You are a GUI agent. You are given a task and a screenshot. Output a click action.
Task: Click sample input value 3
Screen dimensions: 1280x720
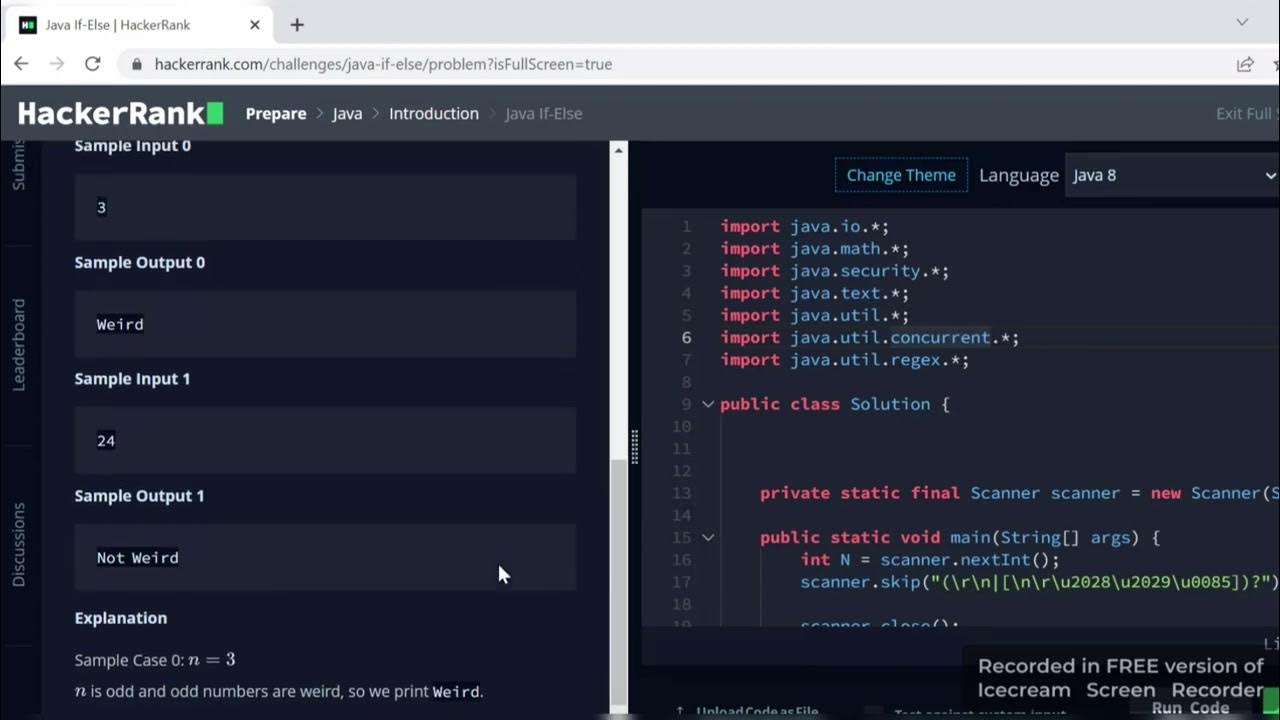(101, 207)
